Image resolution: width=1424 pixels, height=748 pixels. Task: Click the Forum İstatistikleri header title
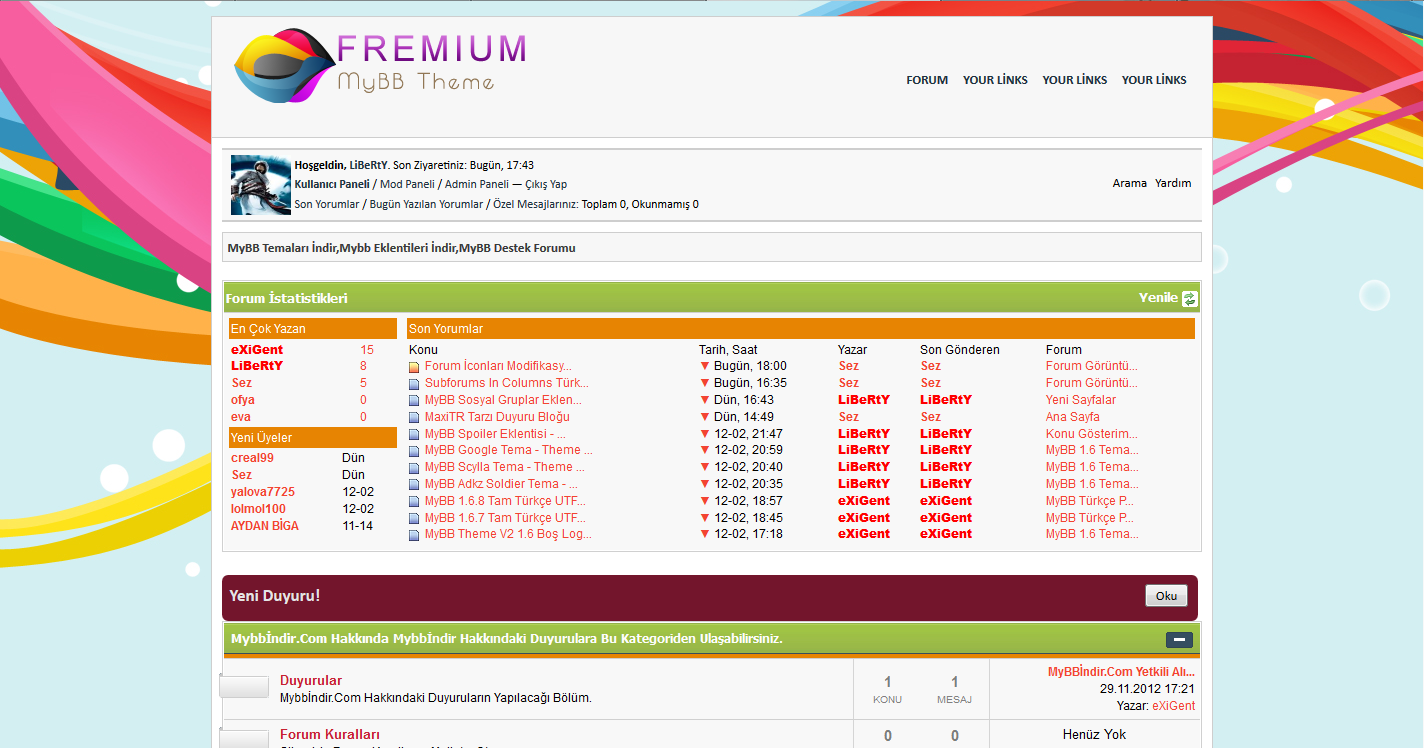click(287, 299)
